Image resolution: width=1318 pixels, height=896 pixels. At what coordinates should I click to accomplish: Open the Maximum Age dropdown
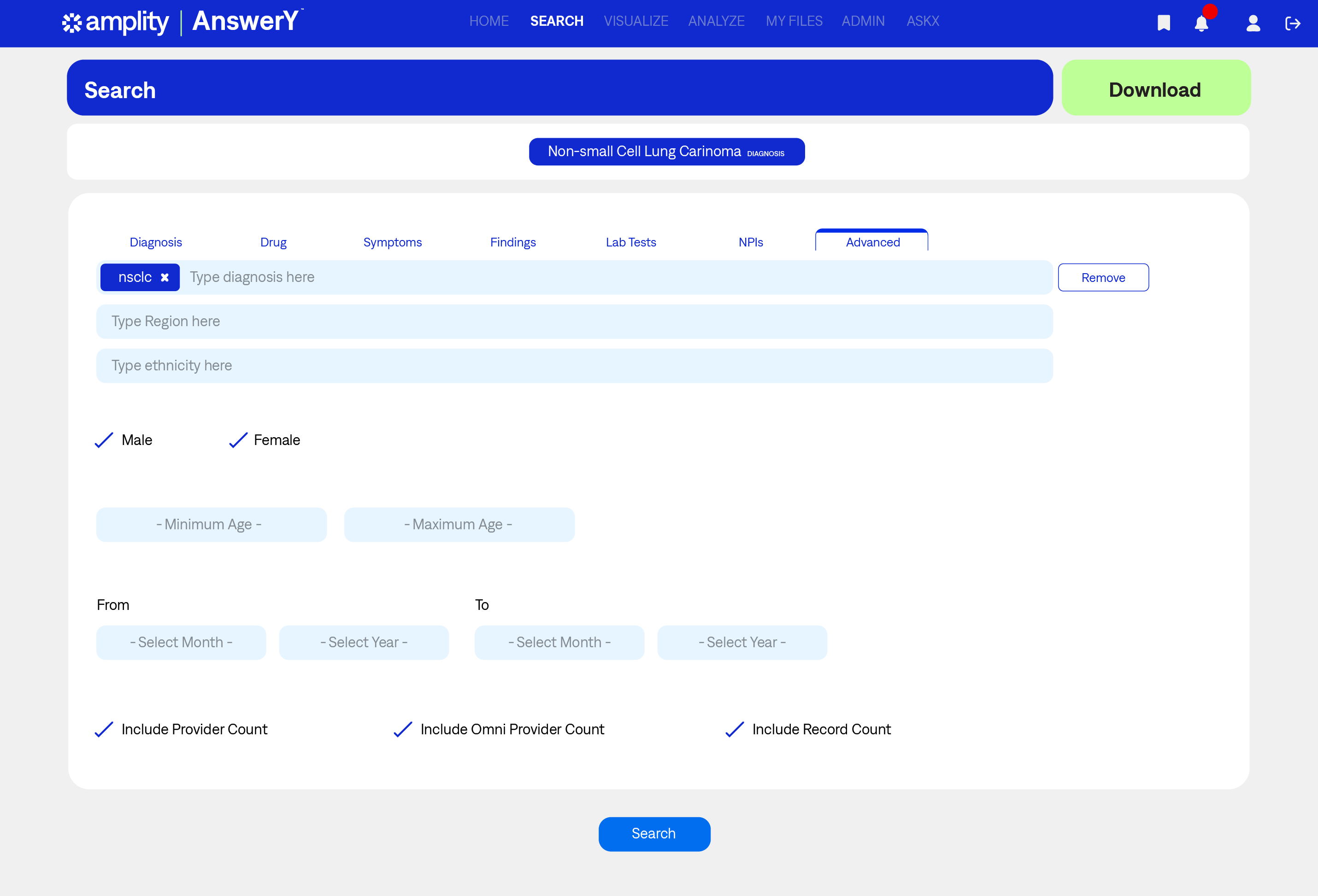tap(459, 525)
